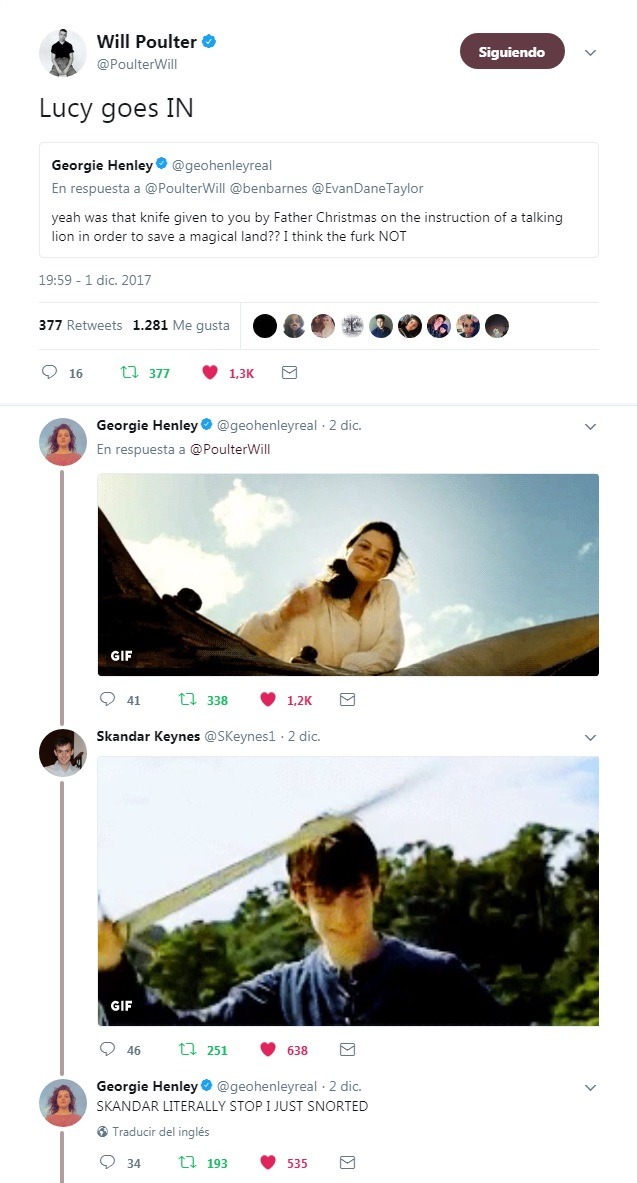Expand options chevron on Georgie Henley's GIF tweet
The height and width of the screenshot is (1183, 637).
[590, 426]
